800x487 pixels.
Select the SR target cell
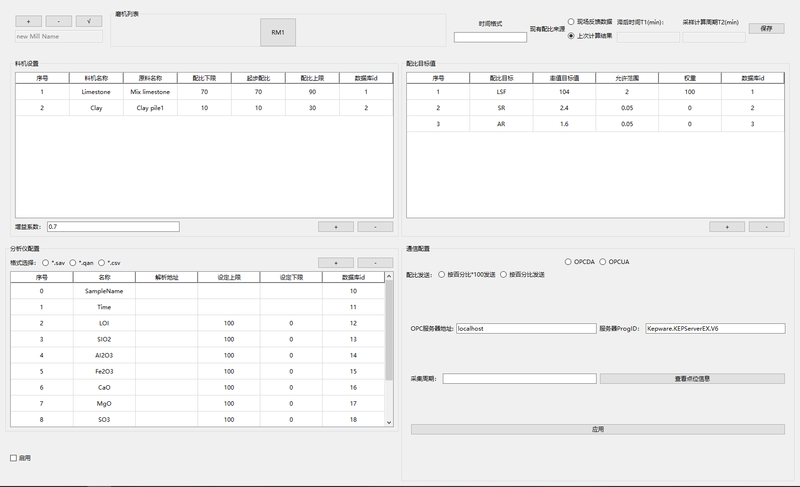(501, 108)
